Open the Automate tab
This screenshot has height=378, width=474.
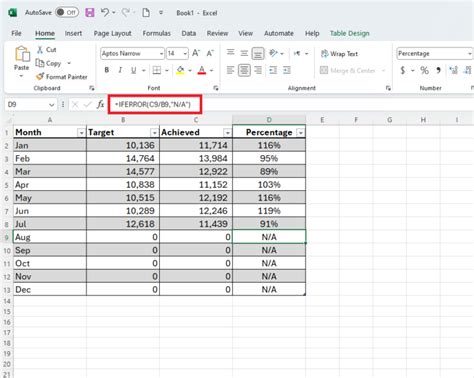tap(279, 33)
